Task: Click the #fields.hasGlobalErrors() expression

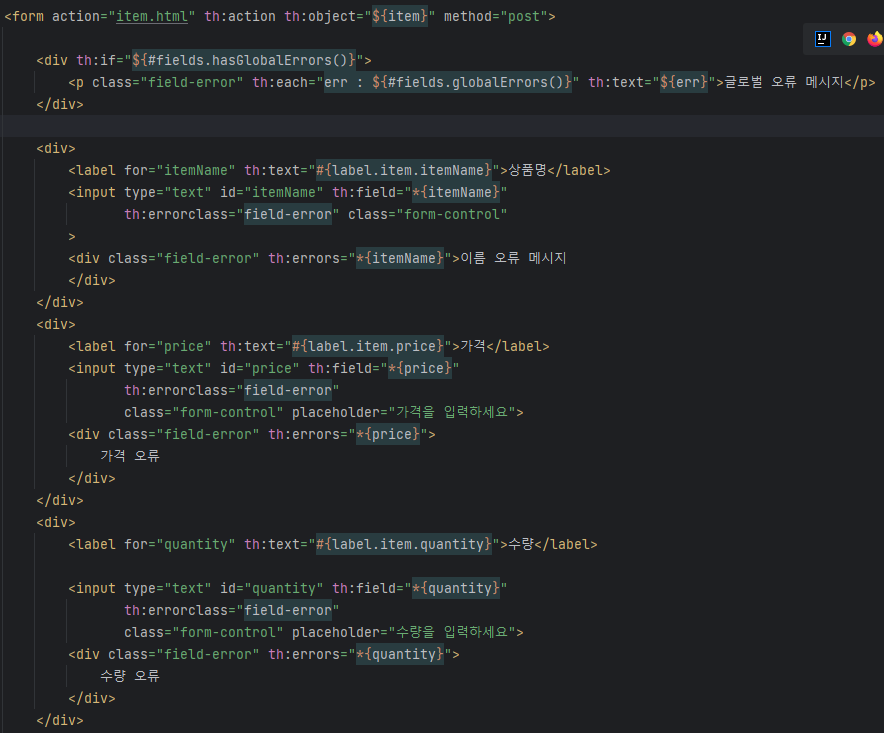Action: pos(244,60)
